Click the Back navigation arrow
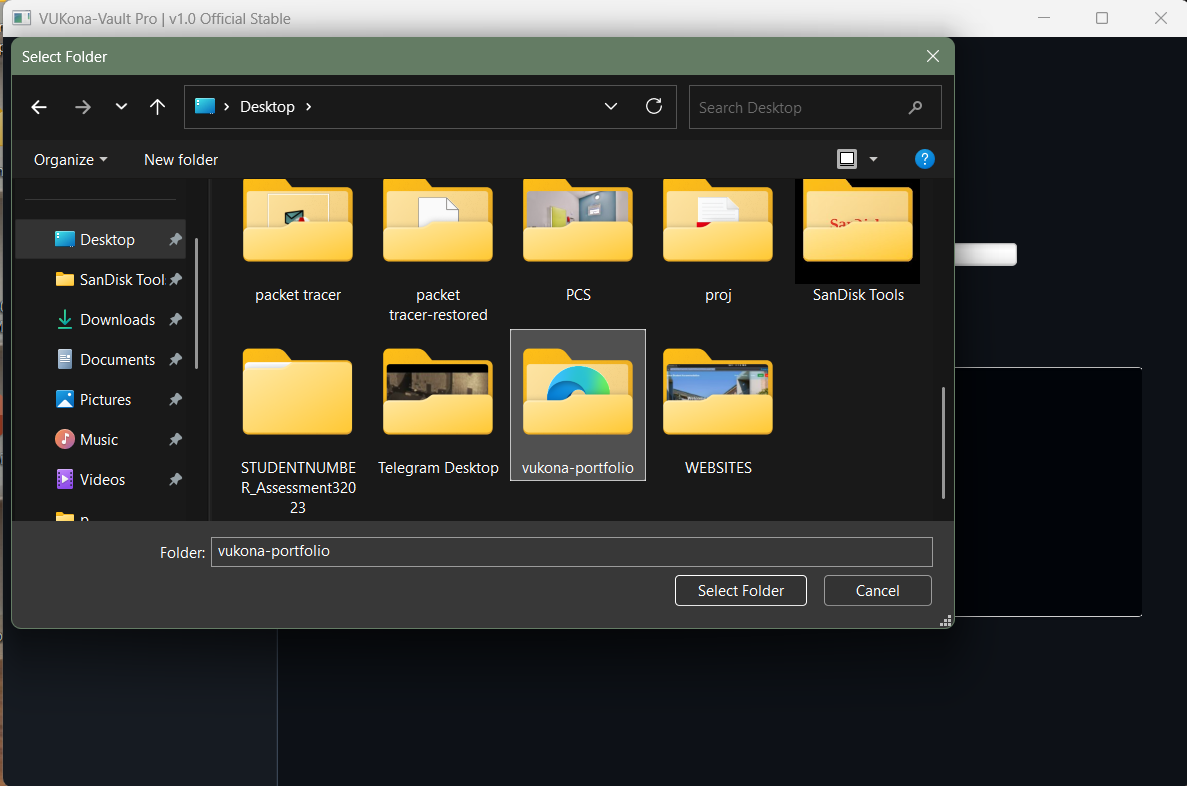The width and height of the screenshot is (1187, 786). point(38,106)
